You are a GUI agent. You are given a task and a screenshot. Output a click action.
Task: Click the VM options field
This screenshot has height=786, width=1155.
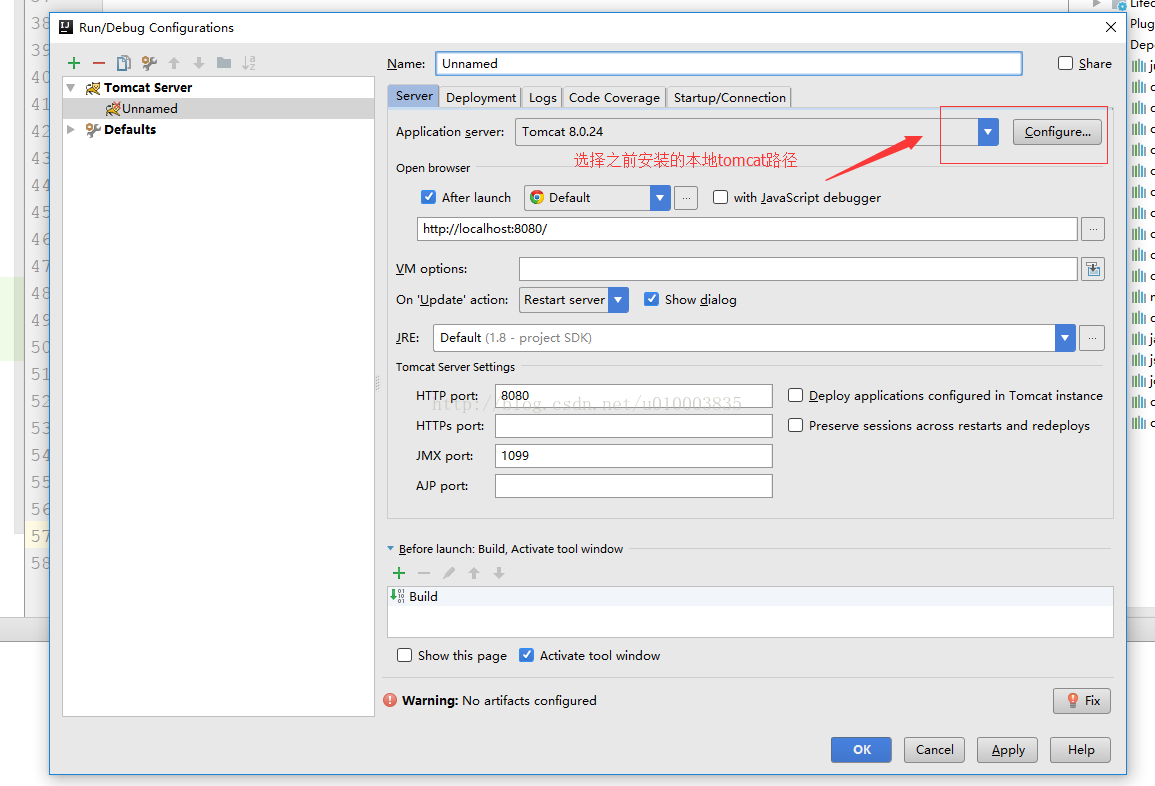798,269
